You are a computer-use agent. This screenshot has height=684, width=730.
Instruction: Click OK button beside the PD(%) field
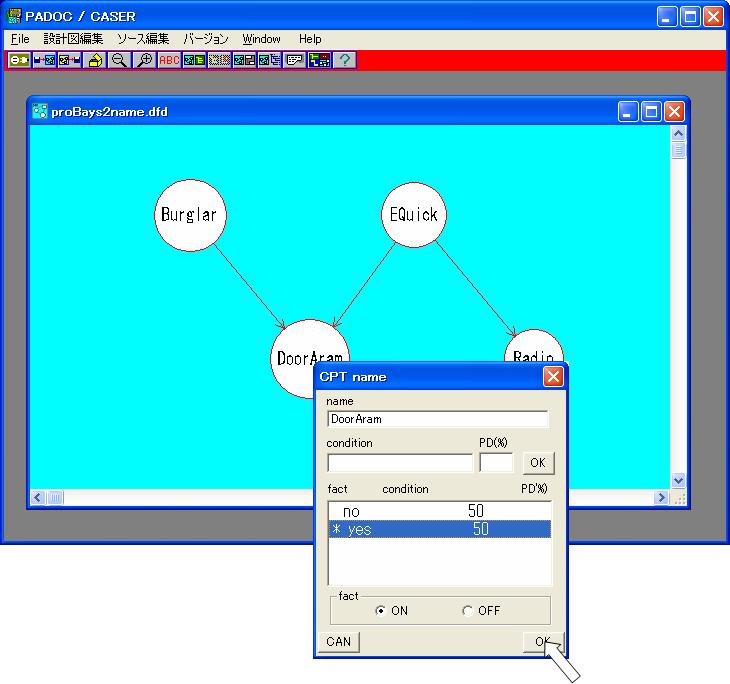(x=538, y=462)
